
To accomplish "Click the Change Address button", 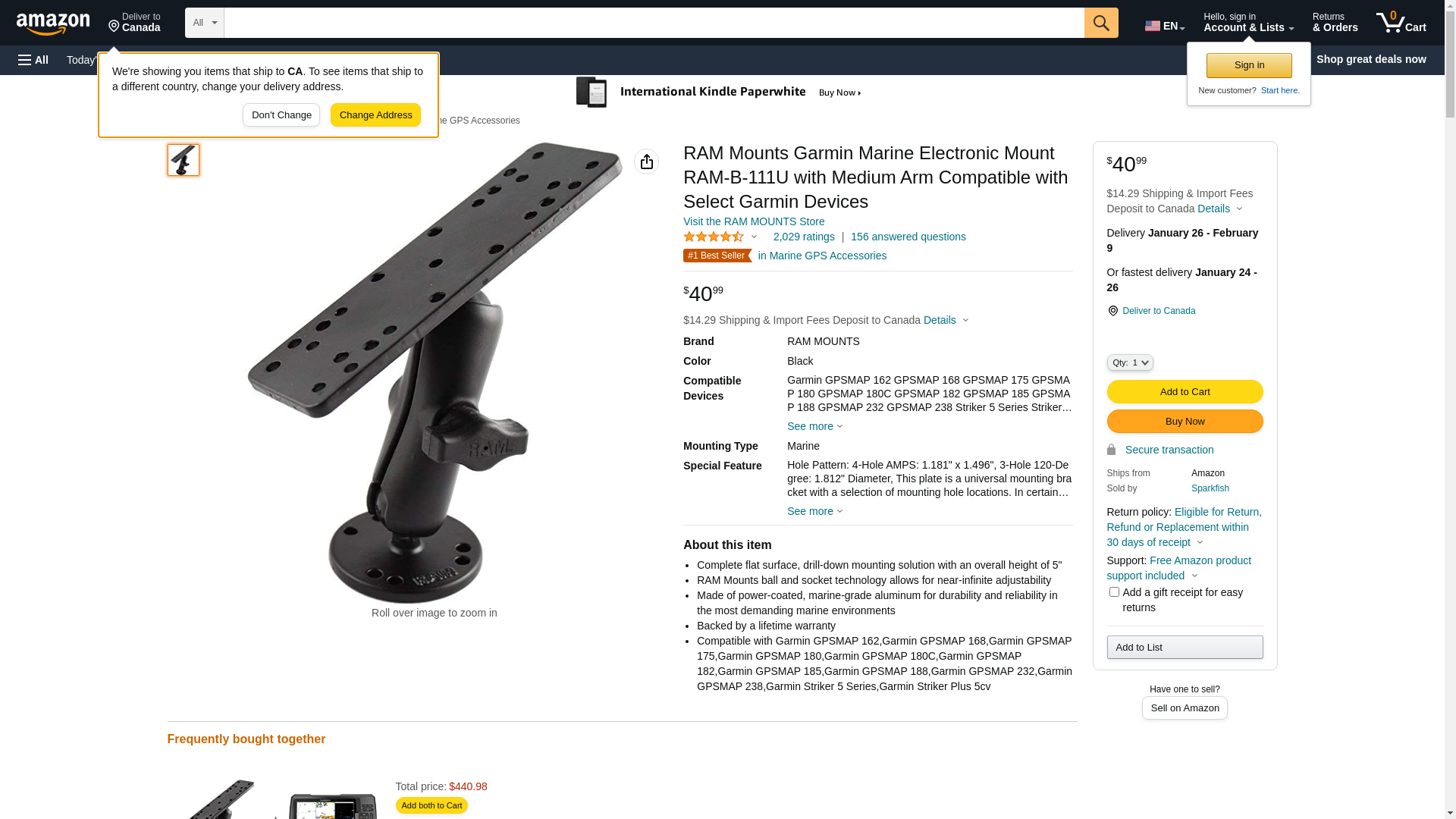I will (x=375, y=115).
